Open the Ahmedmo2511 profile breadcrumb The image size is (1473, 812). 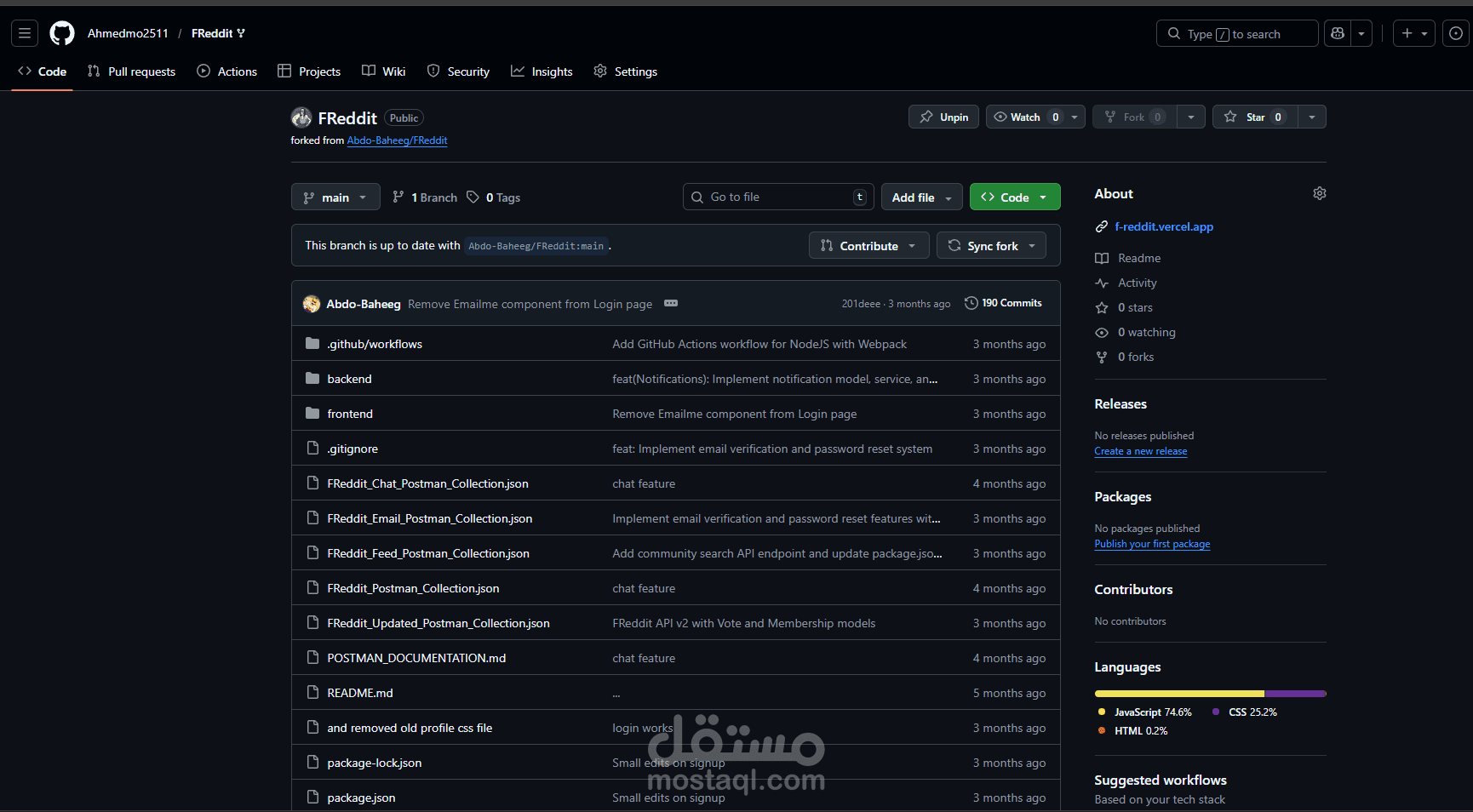point(128,33)
